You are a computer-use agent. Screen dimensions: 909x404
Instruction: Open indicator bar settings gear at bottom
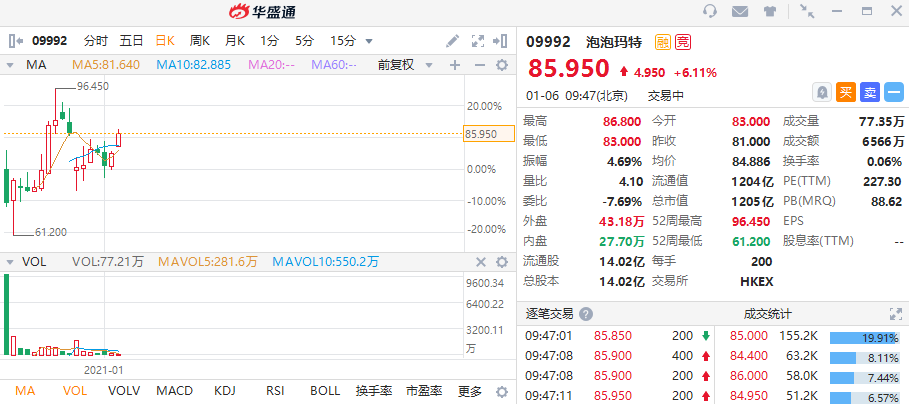pyautogui.click(x=502, y=391)
